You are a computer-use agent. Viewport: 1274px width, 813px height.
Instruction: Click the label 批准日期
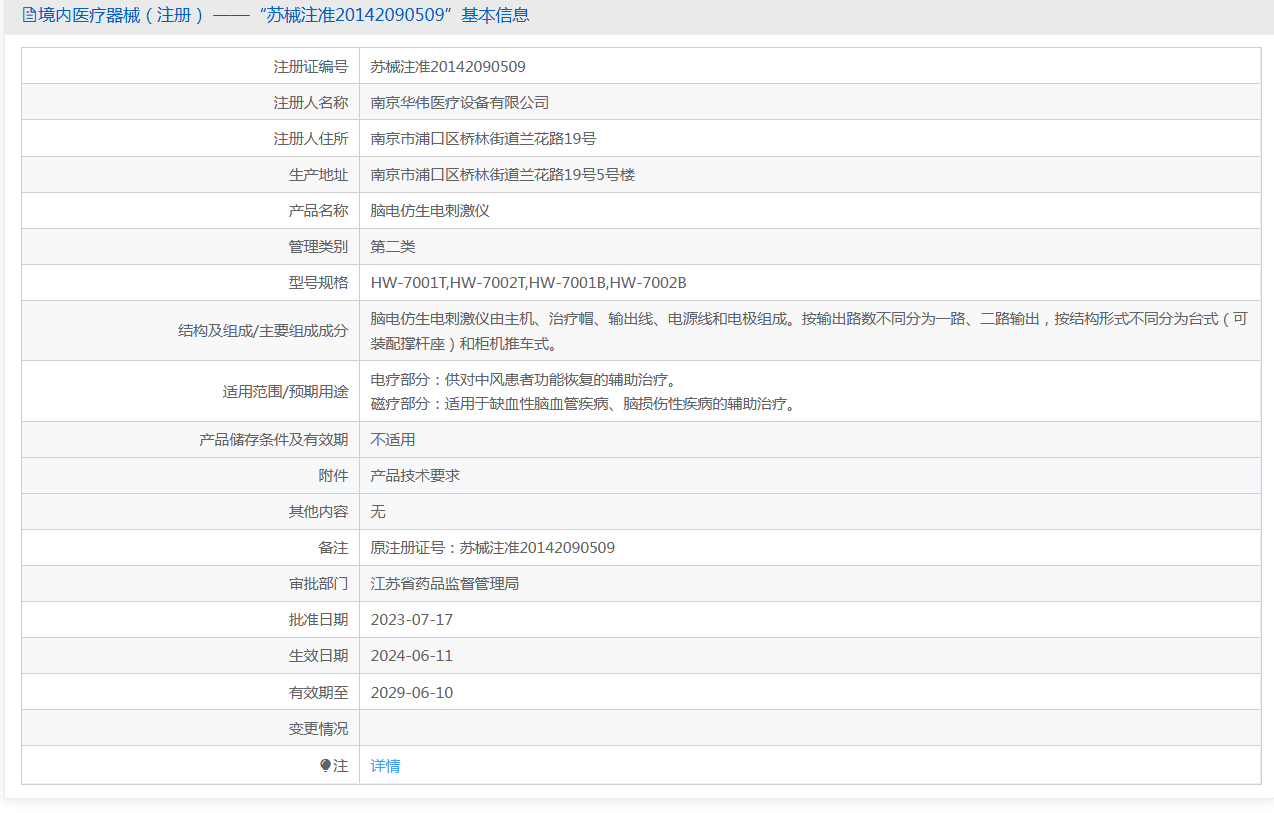point(319,620)
